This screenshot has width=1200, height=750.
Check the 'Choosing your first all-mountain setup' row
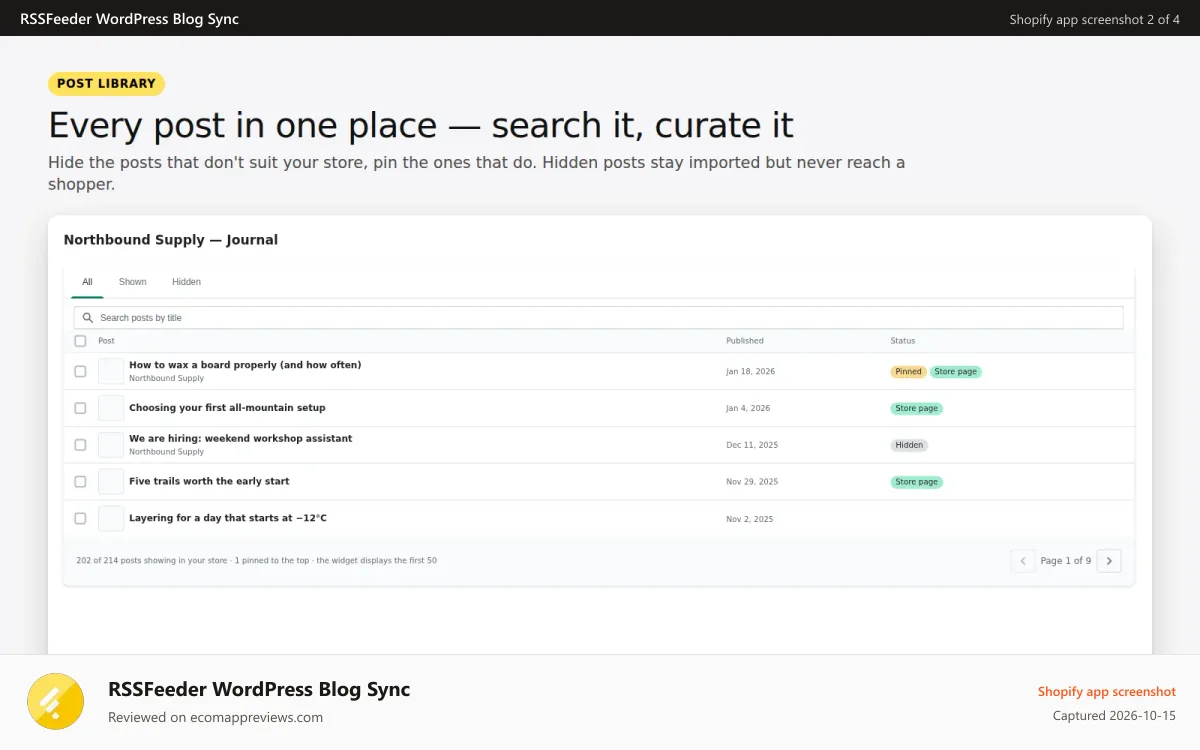[80, 408]
